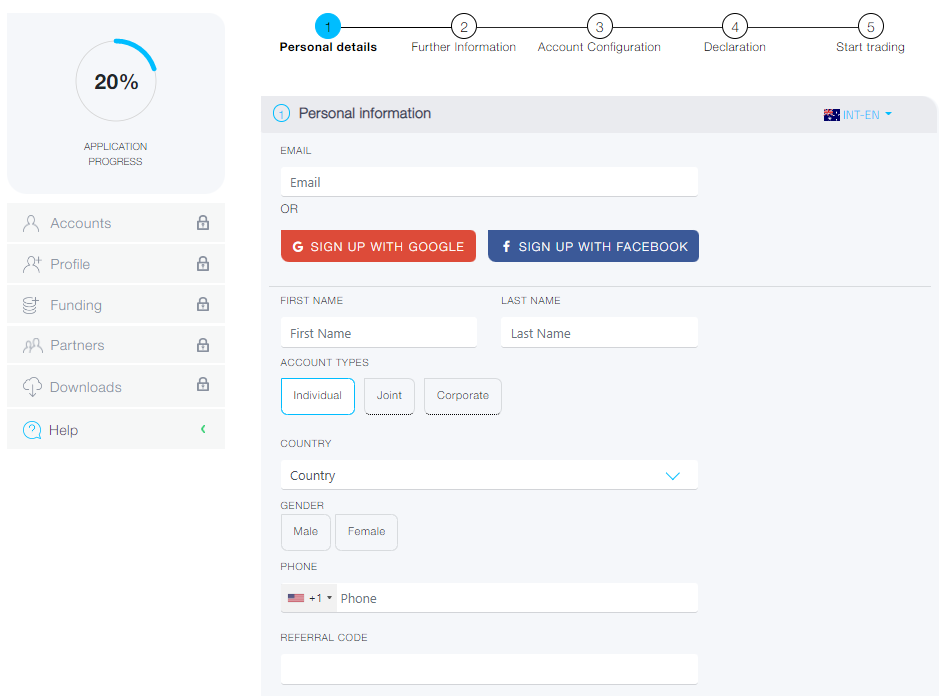
Task: Click the Profile icon in sidebar
Action: (x=31, y=264)
